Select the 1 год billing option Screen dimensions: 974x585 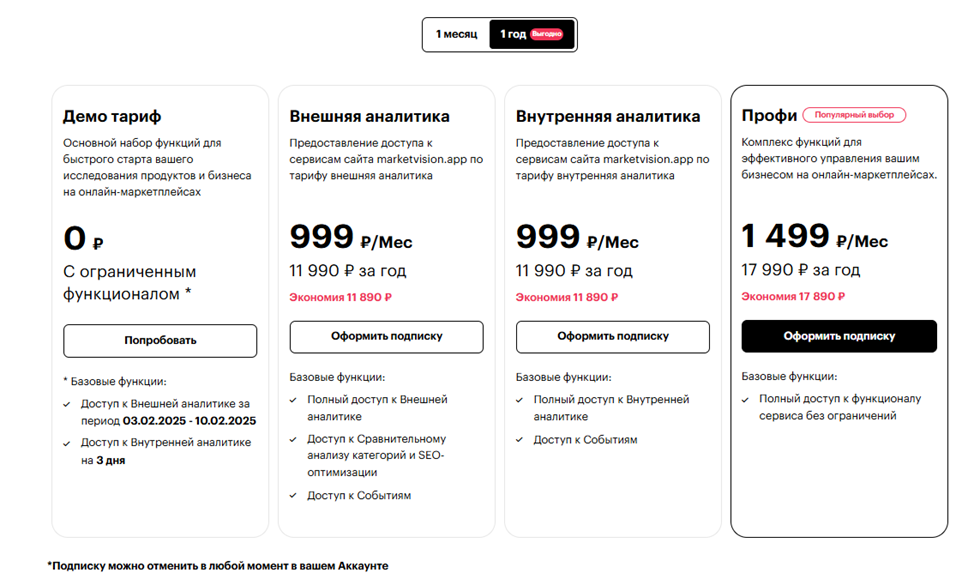point(513,34)
